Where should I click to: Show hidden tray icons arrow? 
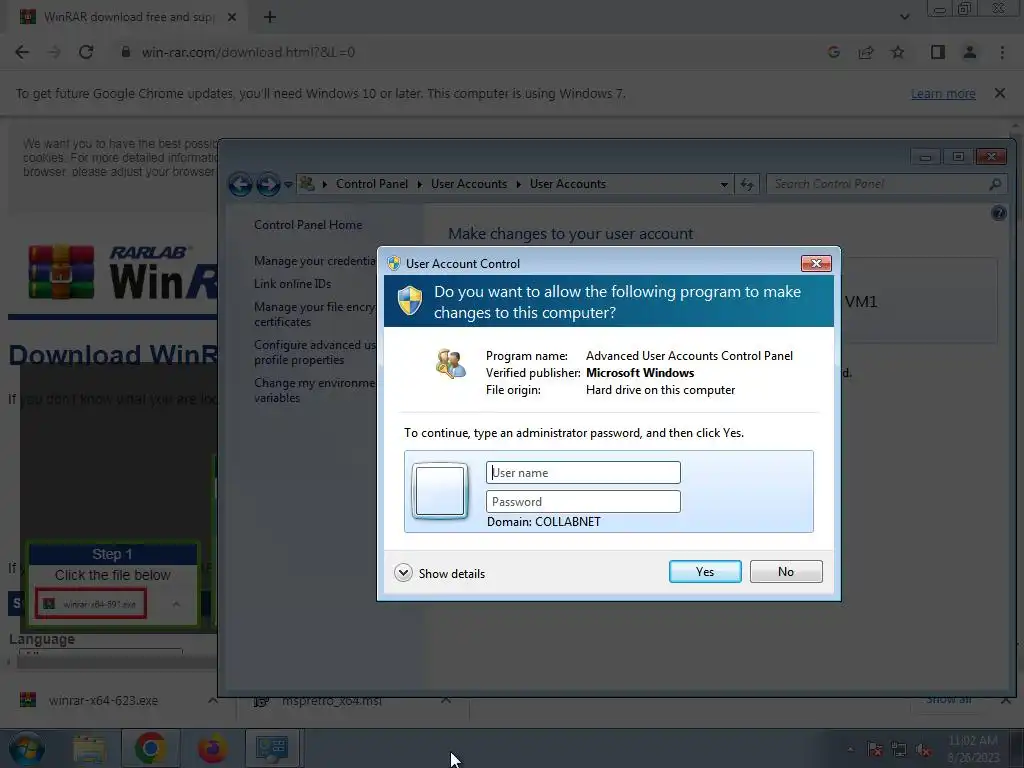[850, 749]
